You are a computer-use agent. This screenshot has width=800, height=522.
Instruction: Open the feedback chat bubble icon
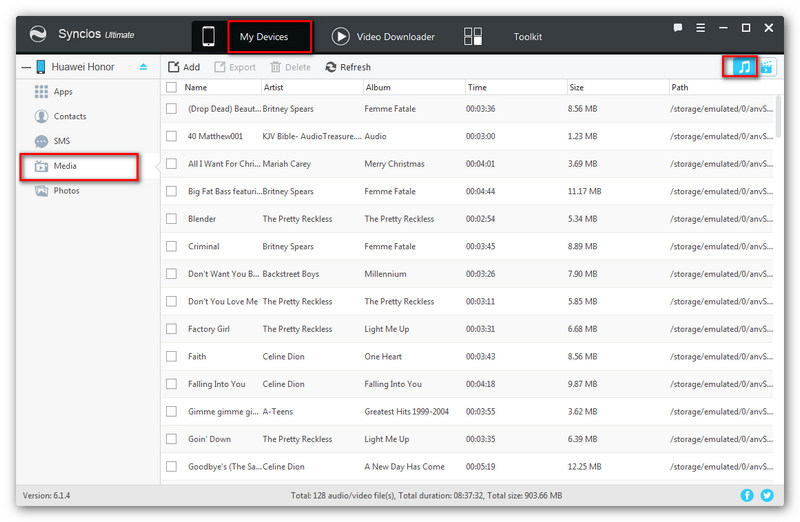678,28
